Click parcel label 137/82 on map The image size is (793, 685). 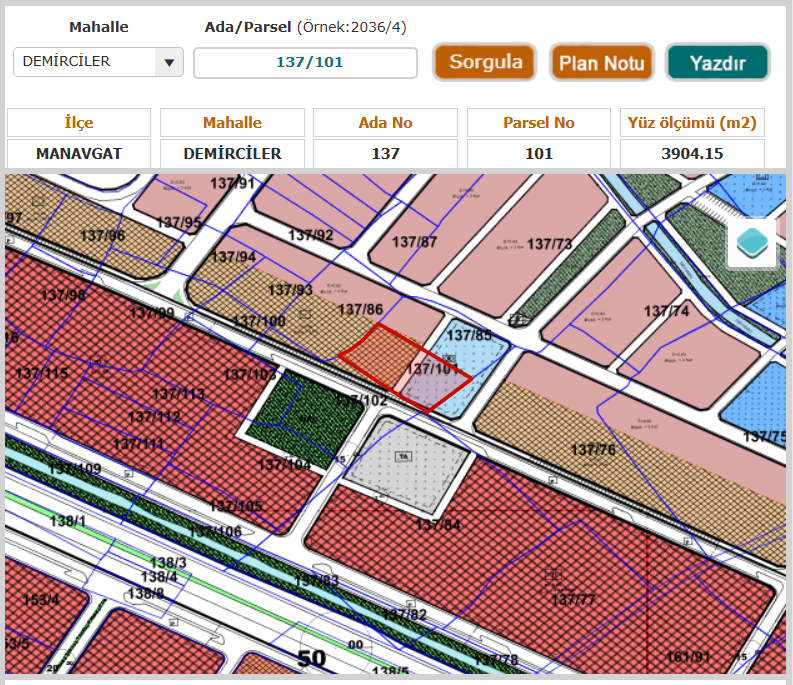click(404, 614)
